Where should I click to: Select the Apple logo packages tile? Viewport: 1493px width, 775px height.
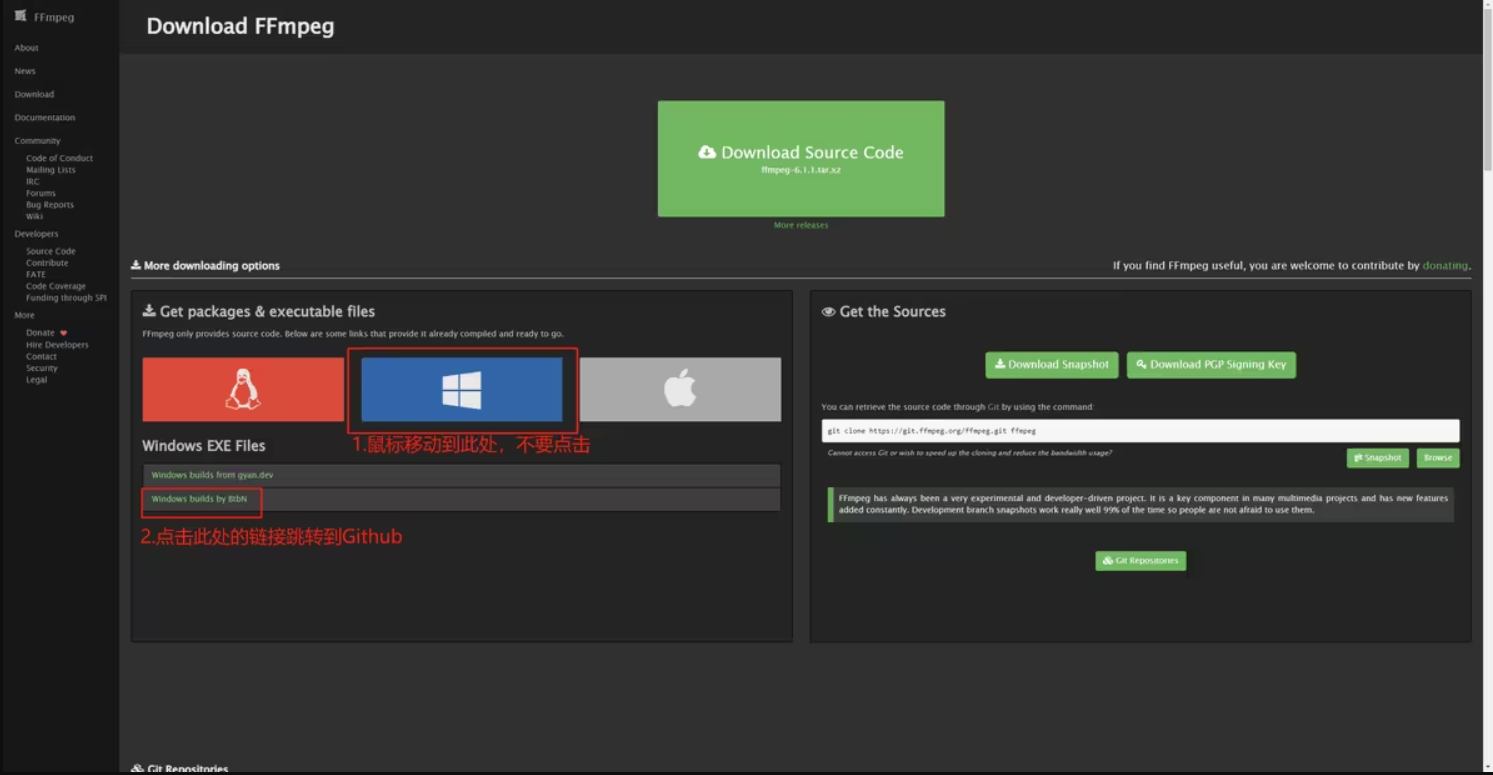pyautogui.click(x=680, y=389)
